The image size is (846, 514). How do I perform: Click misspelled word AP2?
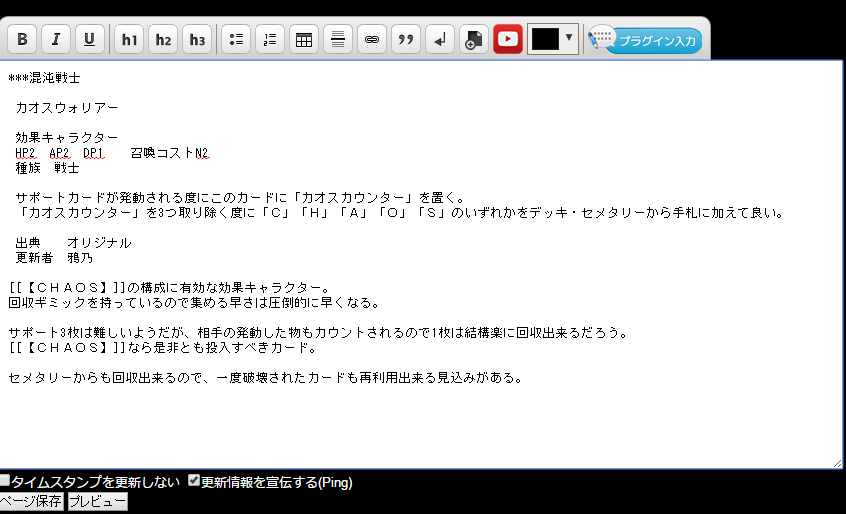click(x=59, y=153)
